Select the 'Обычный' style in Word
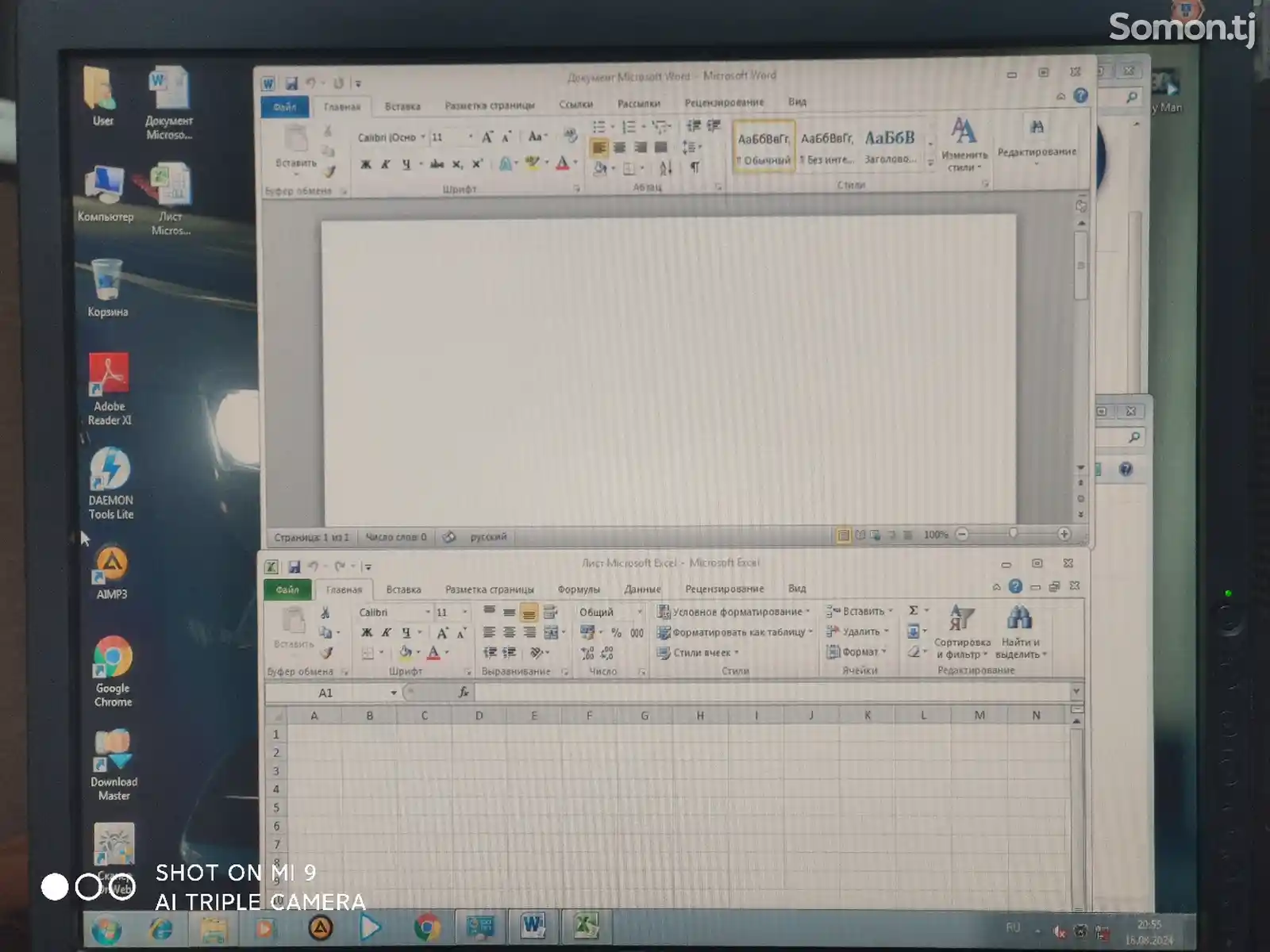 (764, 146)
